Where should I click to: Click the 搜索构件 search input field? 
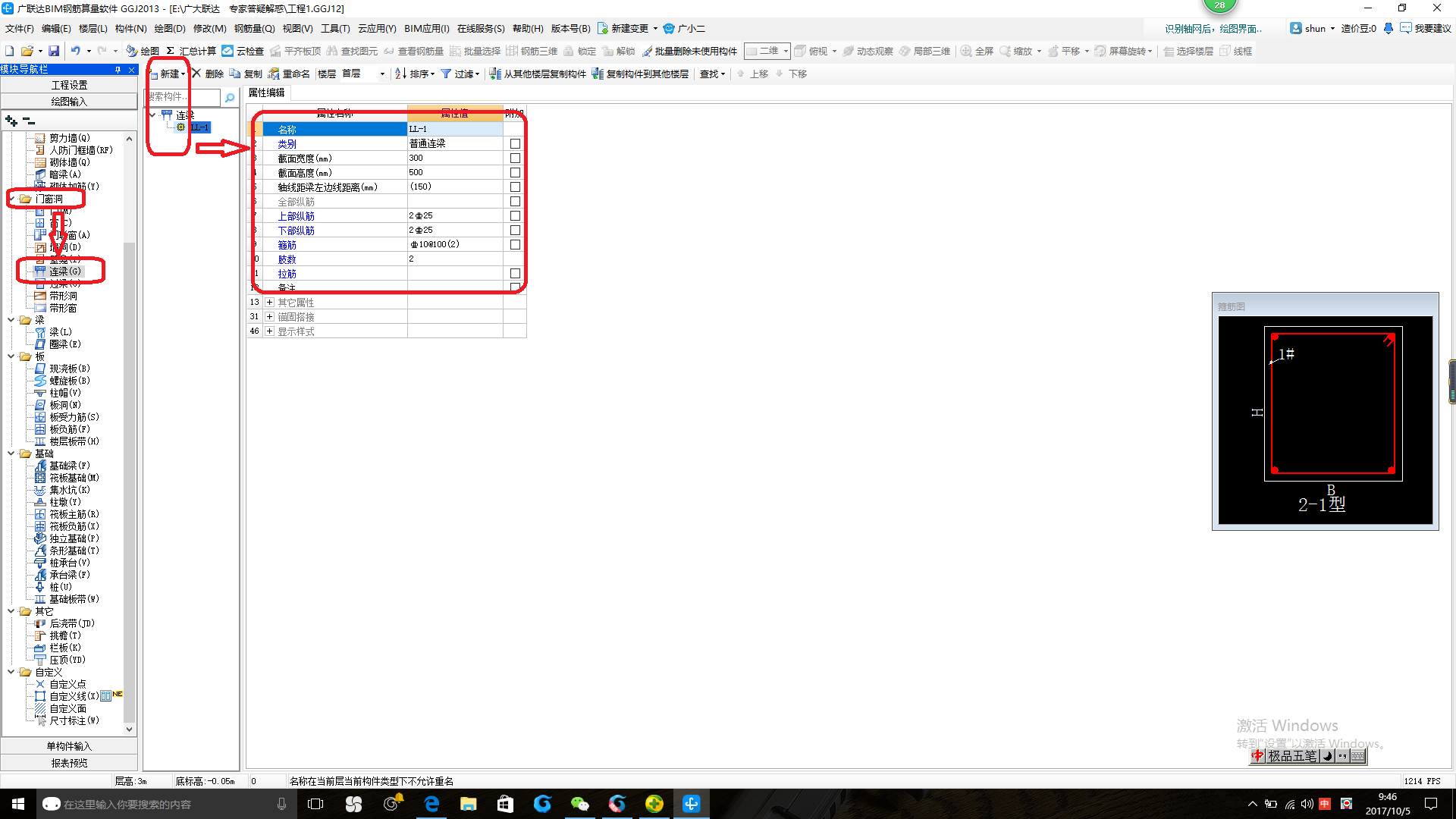coord(183,97)
